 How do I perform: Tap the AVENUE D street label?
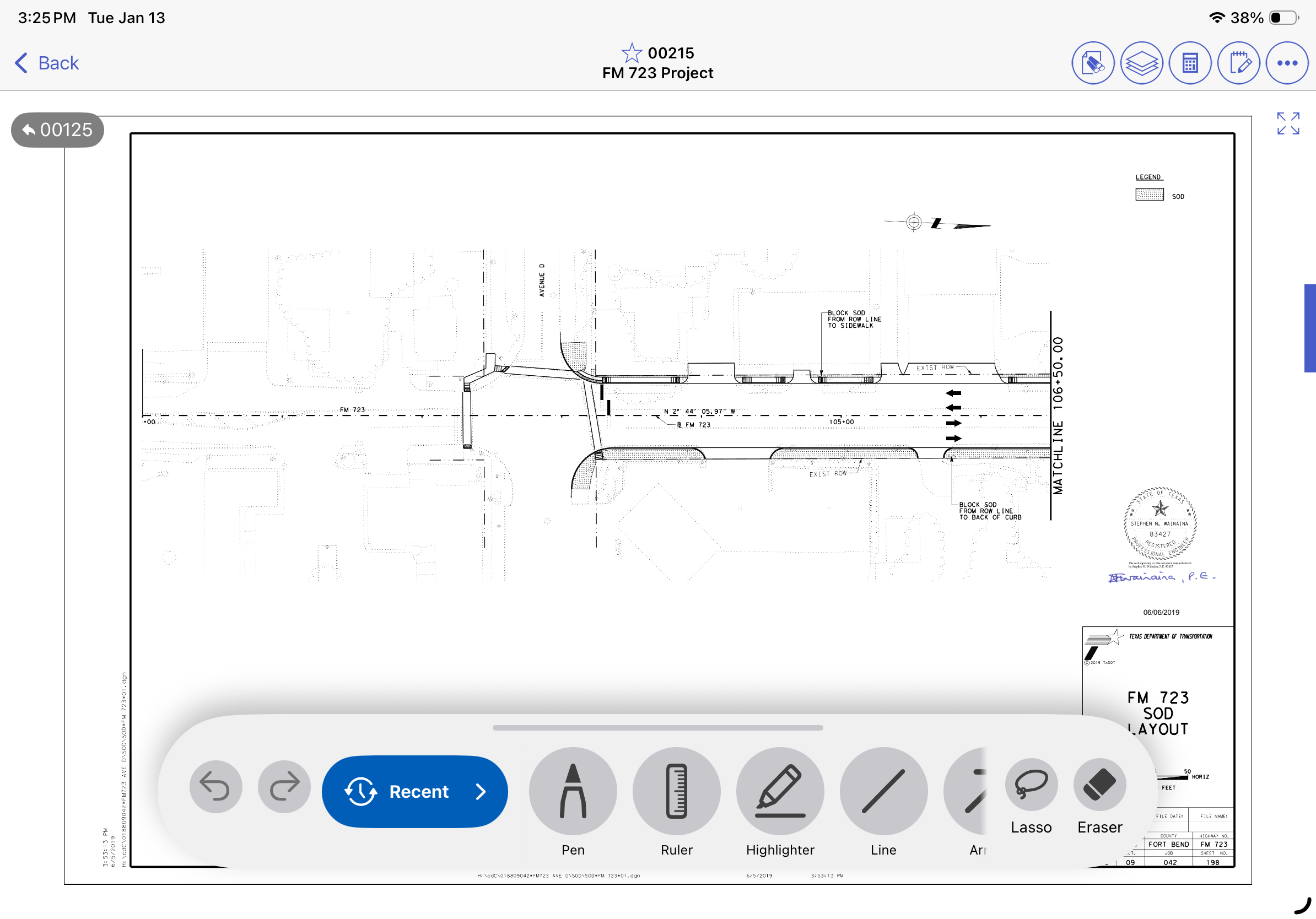pos(542,280)
